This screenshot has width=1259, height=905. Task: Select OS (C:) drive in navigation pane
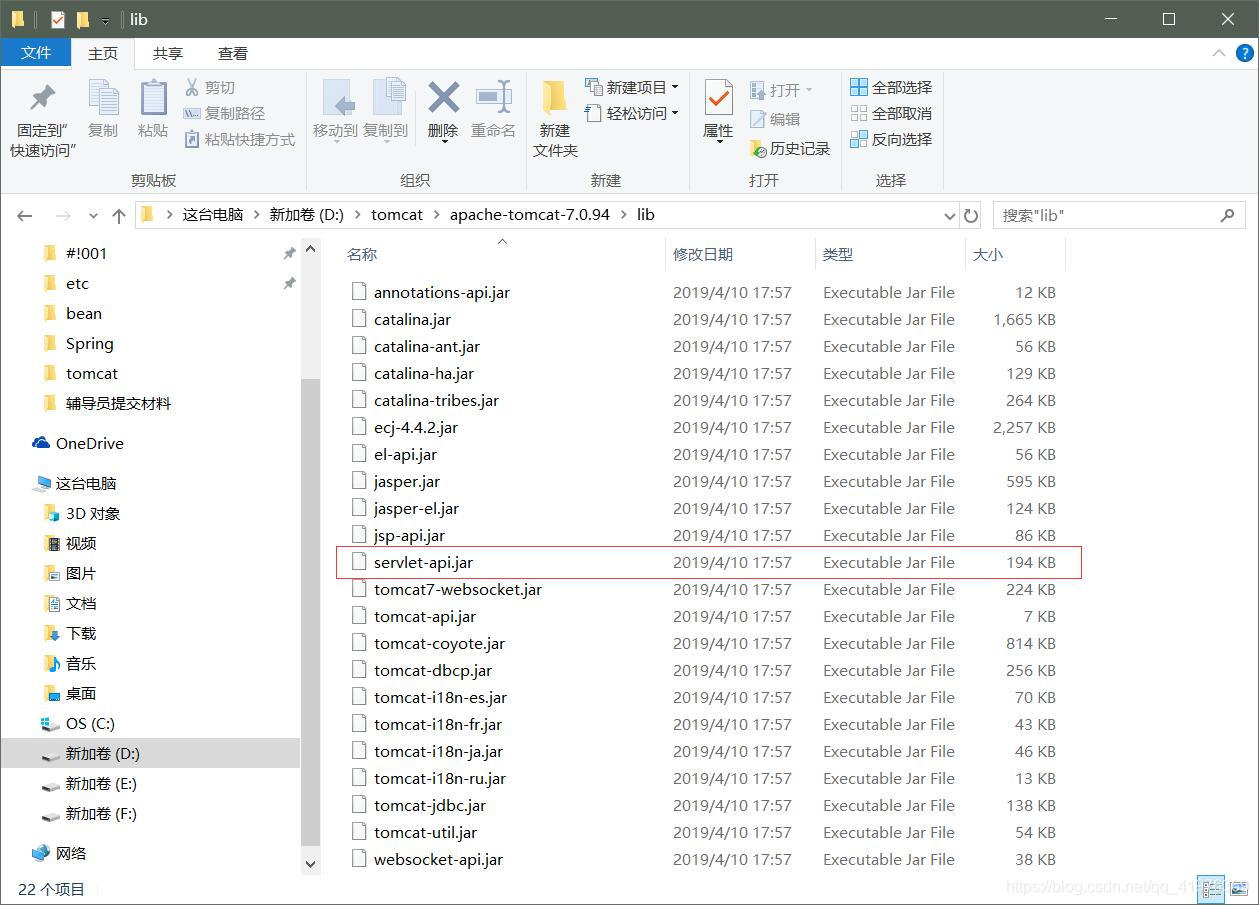tap(78, 723)
